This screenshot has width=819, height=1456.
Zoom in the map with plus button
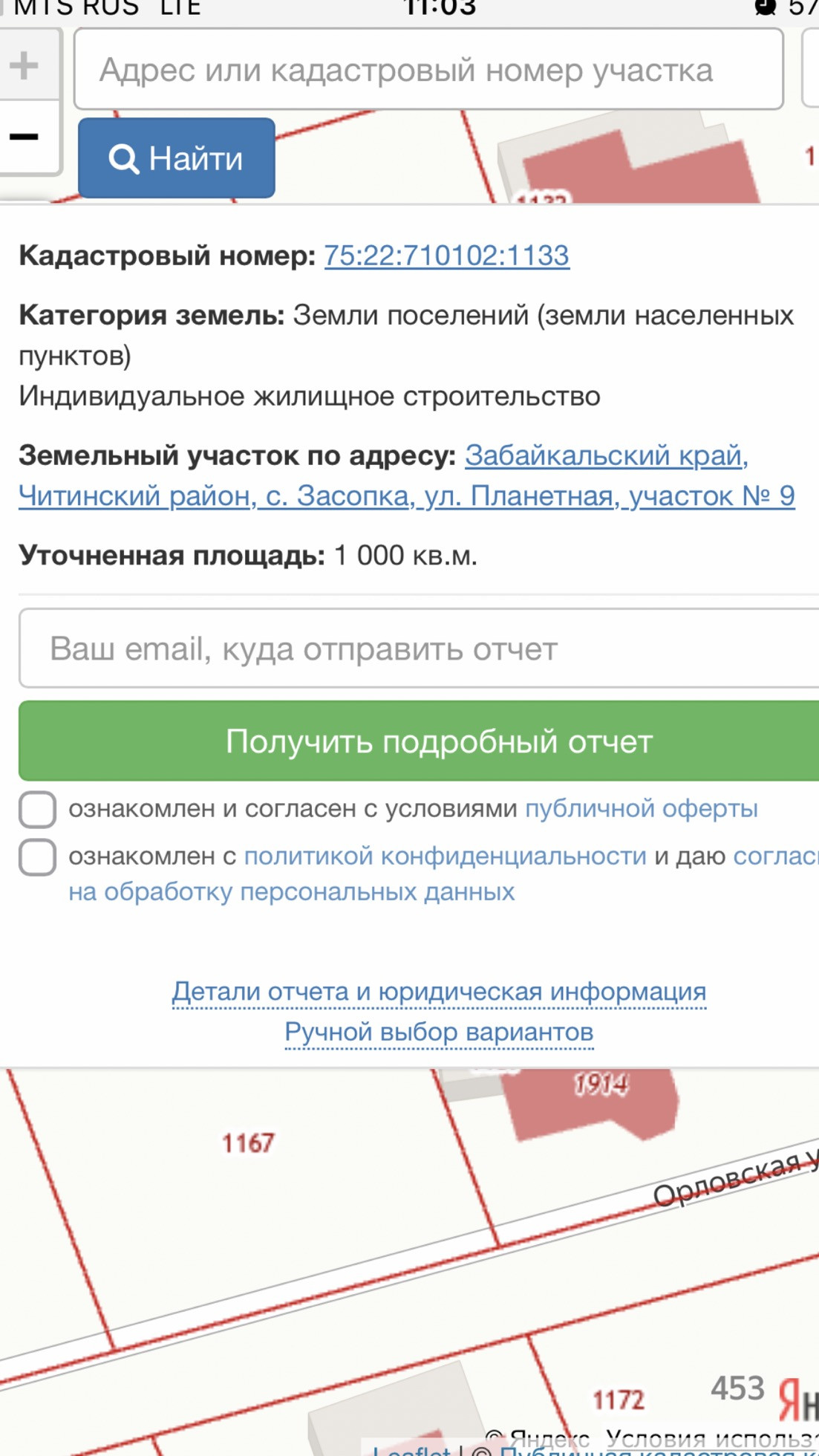pyautogui.click(x=25, y=65)
